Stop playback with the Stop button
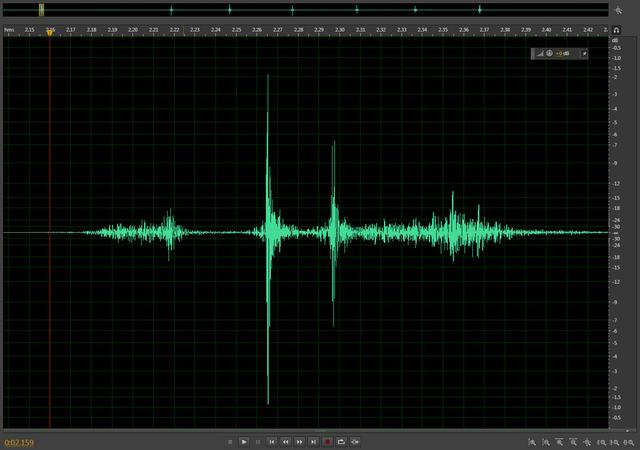Screen dimensions: 640x450 pos(230,442)
